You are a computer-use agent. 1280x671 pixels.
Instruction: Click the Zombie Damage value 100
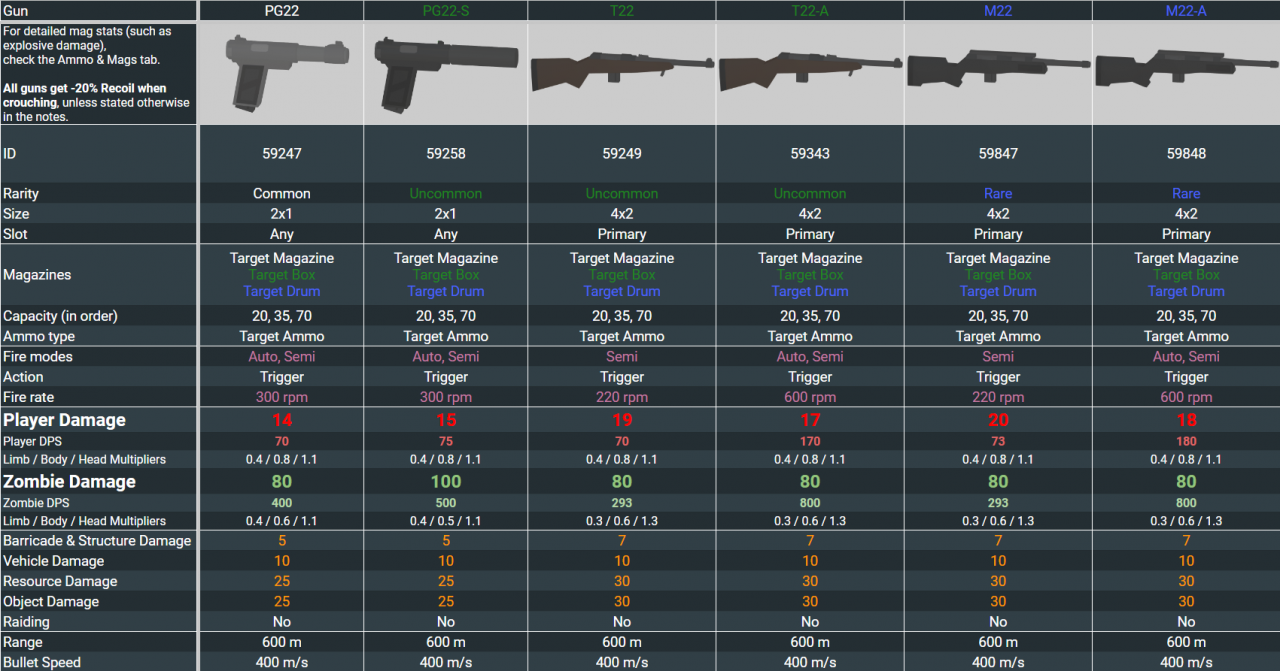(446, 482)
